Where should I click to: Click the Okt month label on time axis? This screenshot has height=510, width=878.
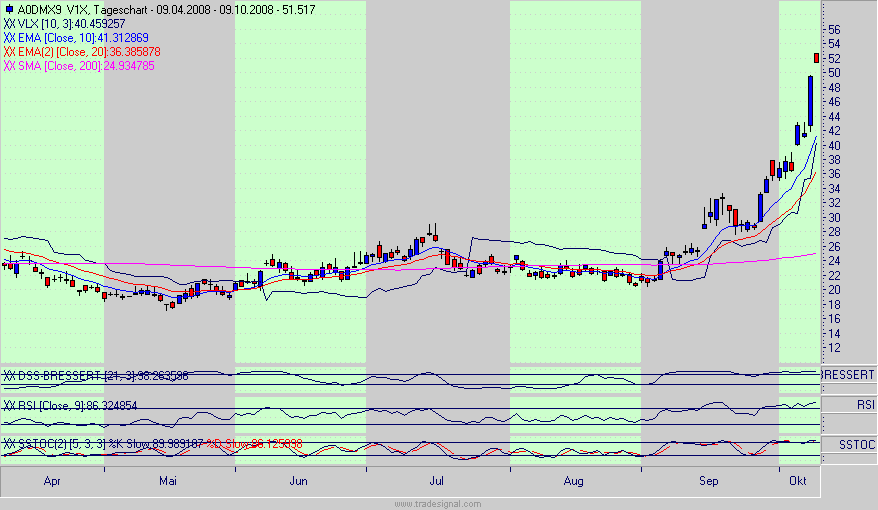[x=797, y=481]
